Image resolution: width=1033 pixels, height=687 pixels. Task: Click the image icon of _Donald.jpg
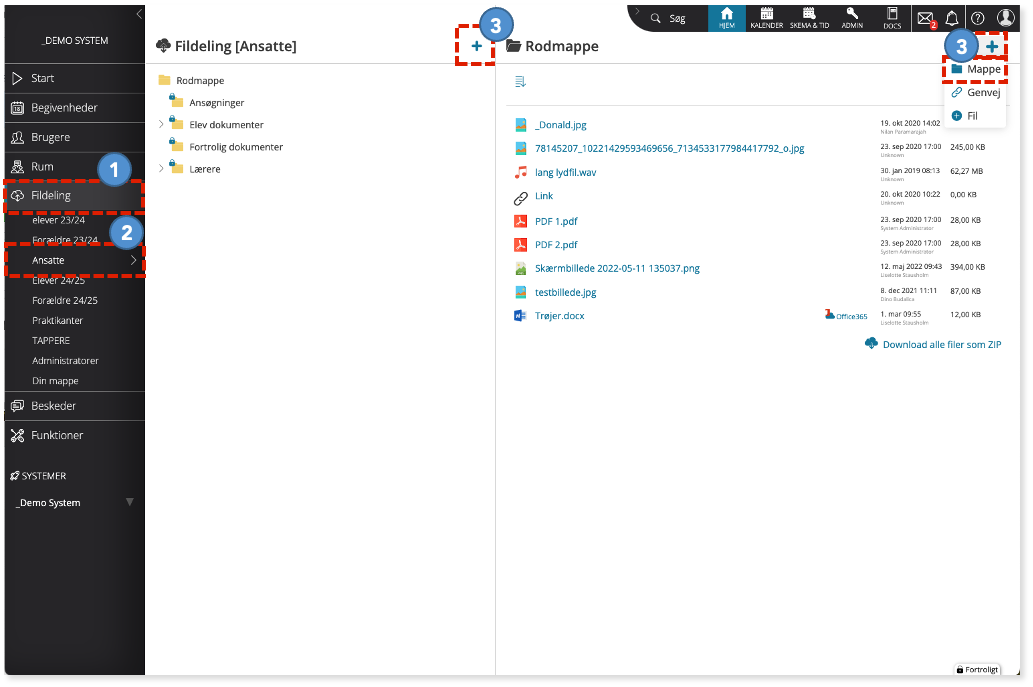(520, 124)
